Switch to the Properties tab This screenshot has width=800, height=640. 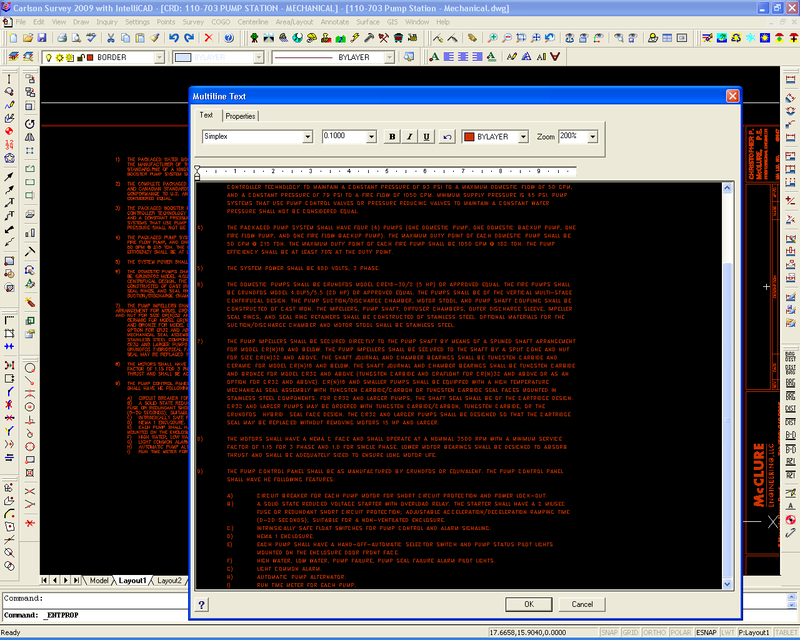(239, 115)
